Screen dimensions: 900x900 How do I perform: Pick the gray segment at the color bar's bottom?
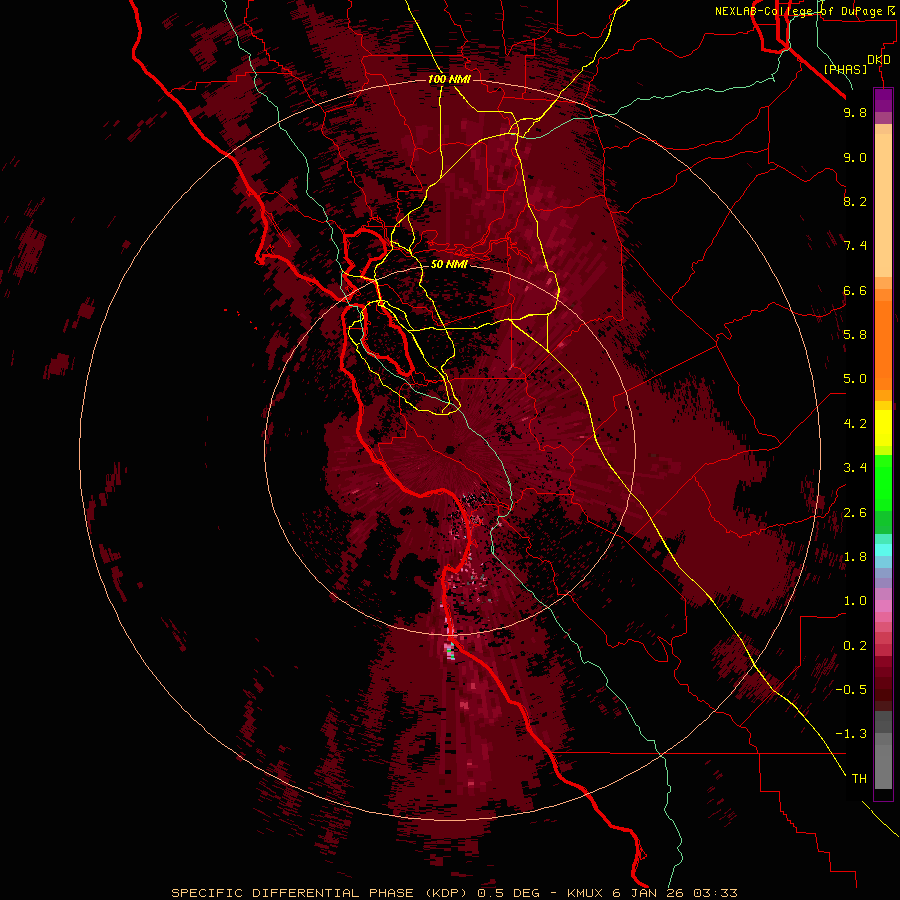[x=883, y=767]
